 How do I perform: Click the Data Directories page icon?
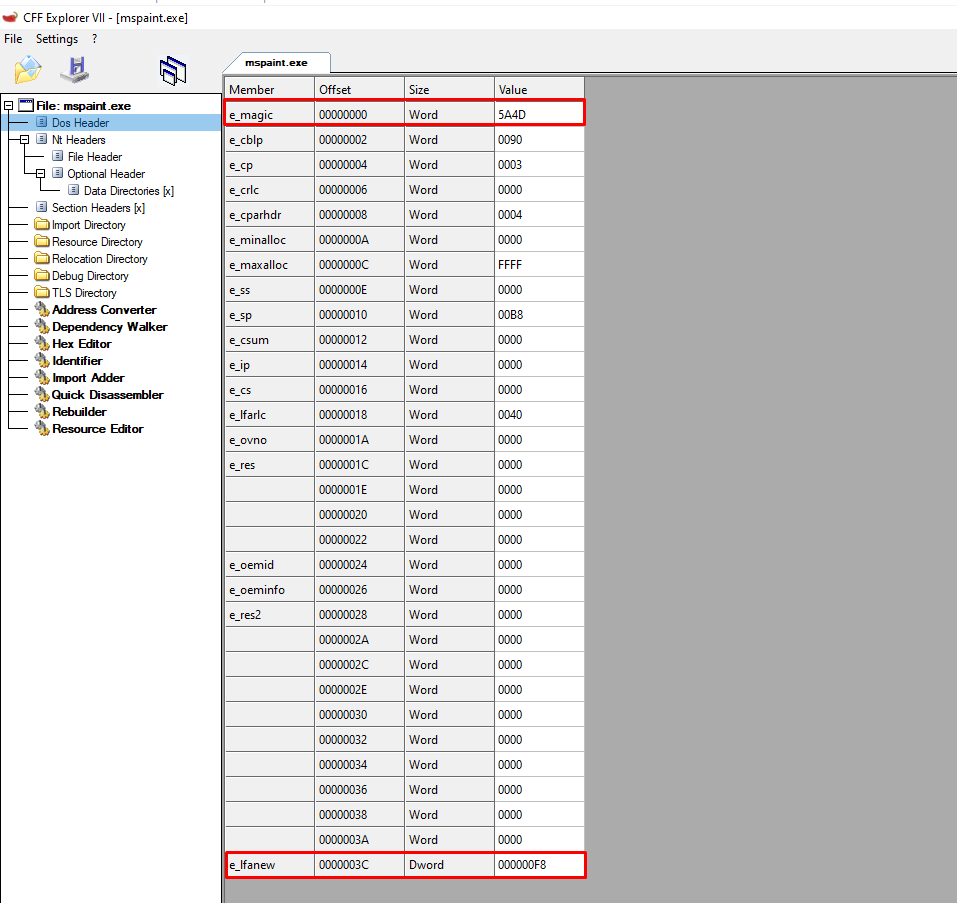click(x=73, y=190)
